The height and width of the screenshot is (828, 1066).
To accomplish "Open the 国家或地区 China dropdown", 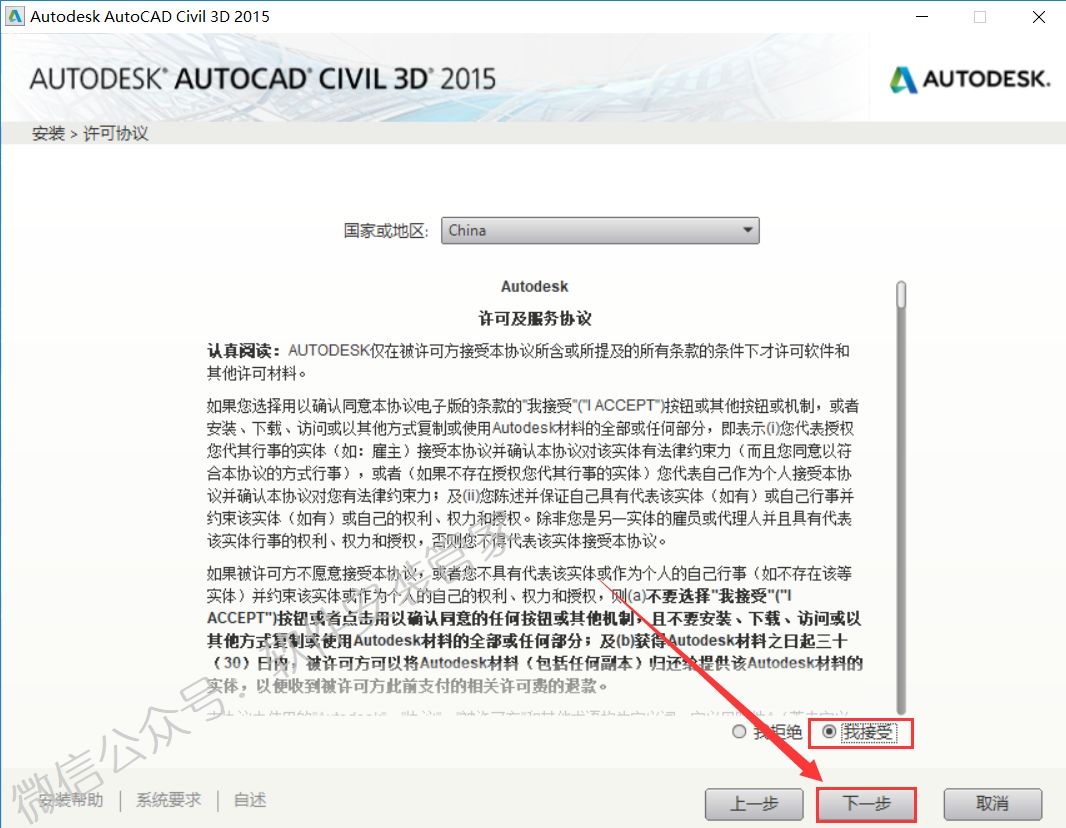I will (x=600, y=231).
